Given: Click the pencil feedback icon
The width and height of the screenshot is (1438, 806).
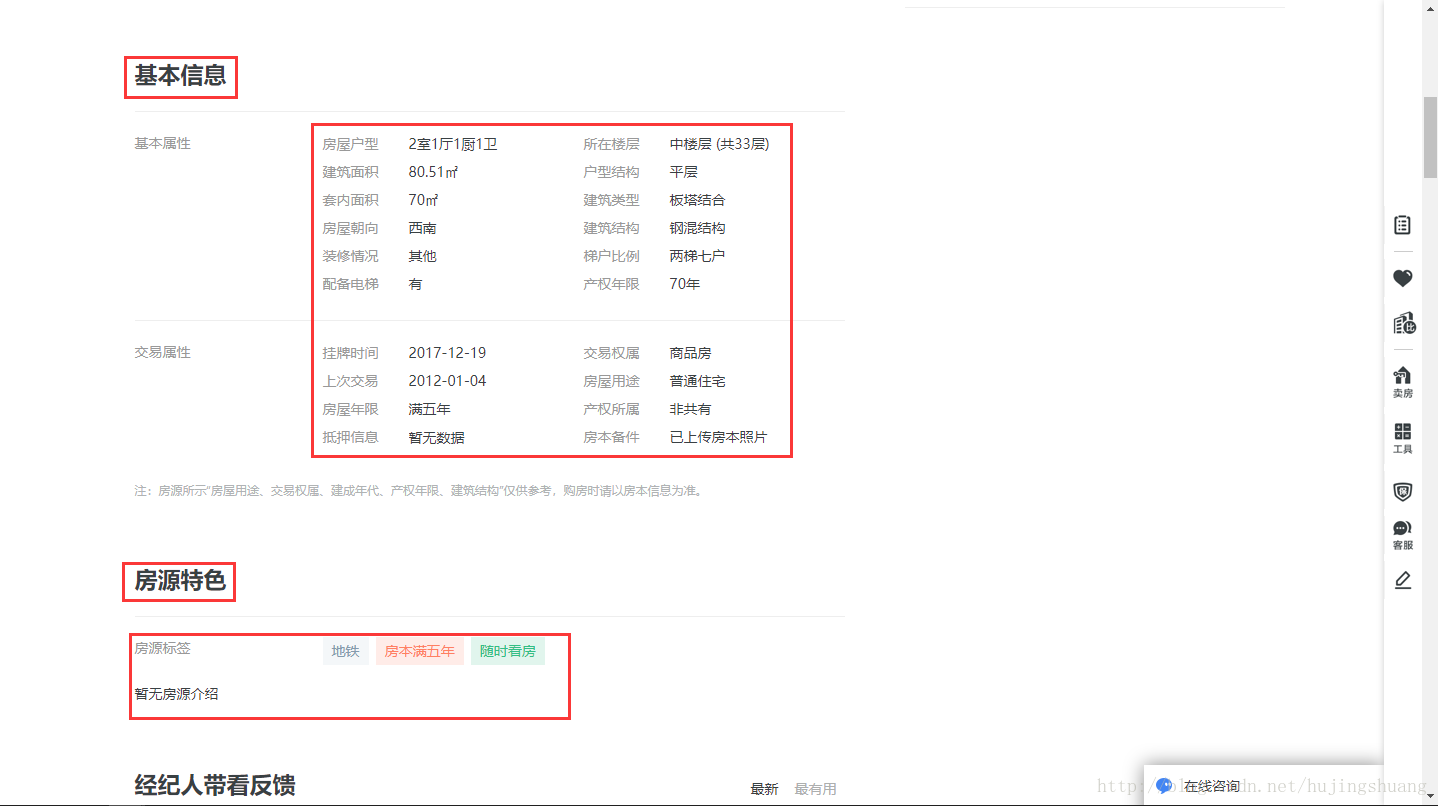Looking at the screenshot, I should point(1403,580).
